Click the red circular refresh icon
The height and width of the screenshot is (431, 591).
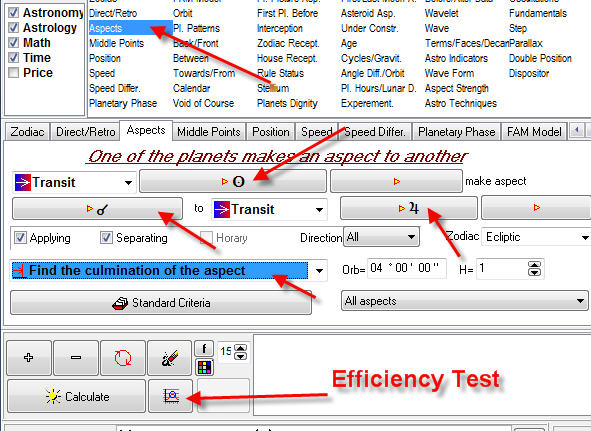click(123, 357)
